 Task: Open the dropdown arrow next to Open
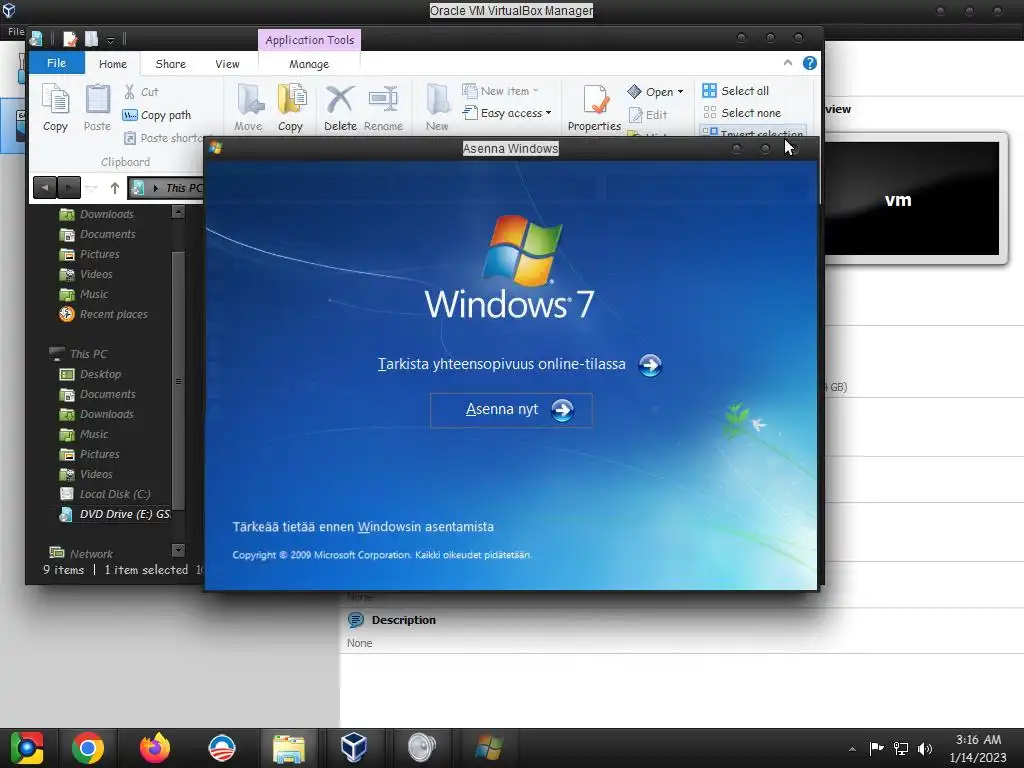(680, 91)
